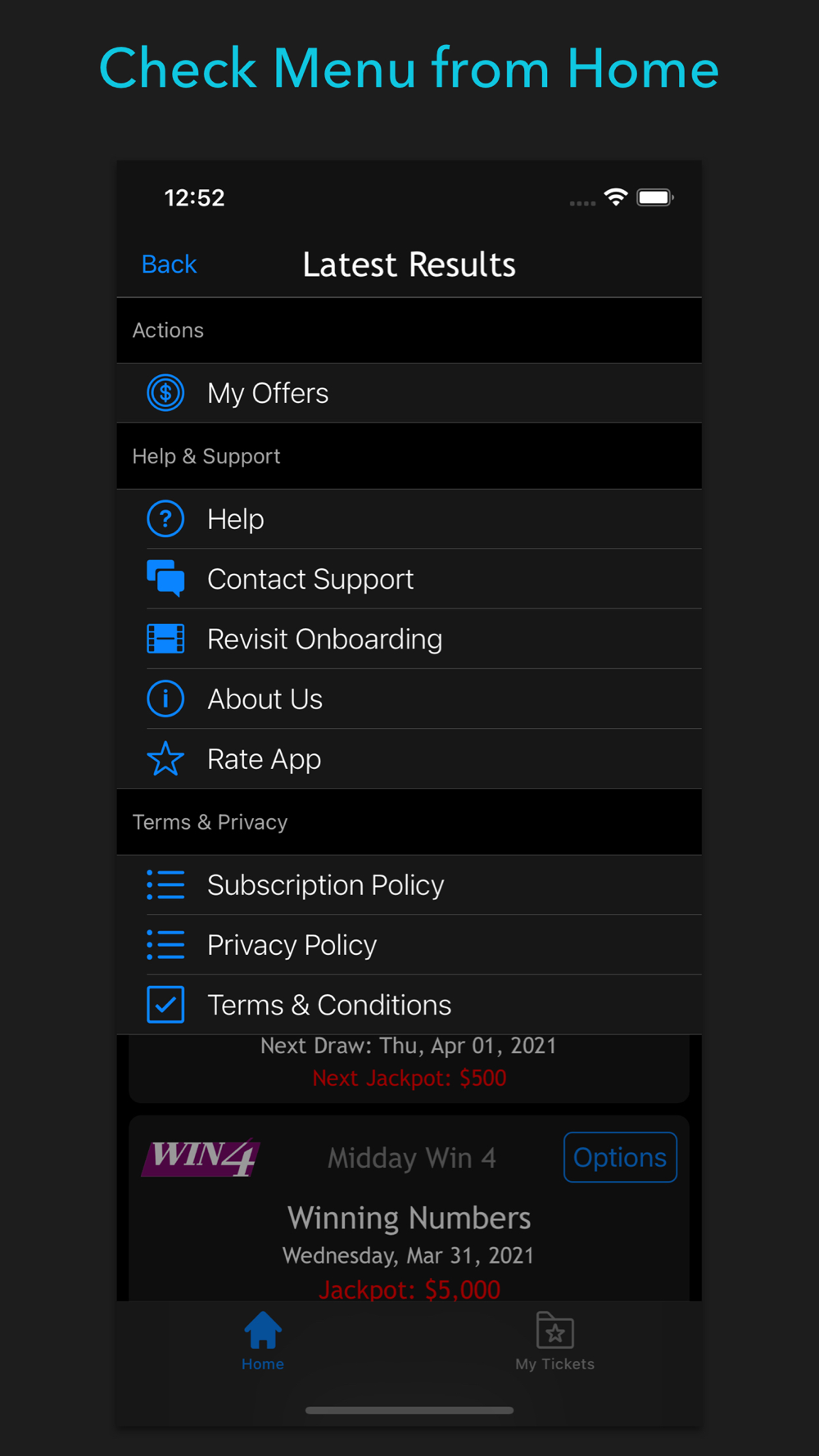Tap the Contact Support chat bubbles icon

tap(165, 578)
